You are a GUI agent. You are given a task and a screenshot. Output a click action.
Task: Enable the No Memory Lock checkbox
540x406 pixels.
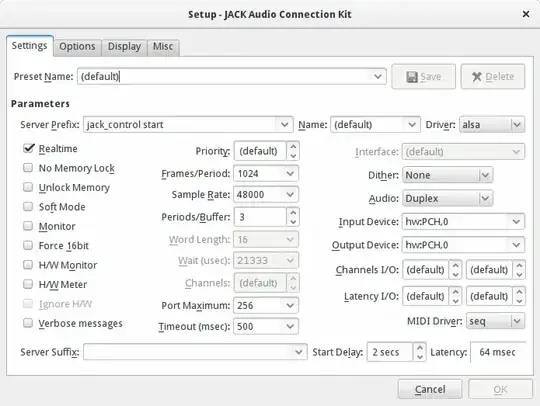coord(28,168)
